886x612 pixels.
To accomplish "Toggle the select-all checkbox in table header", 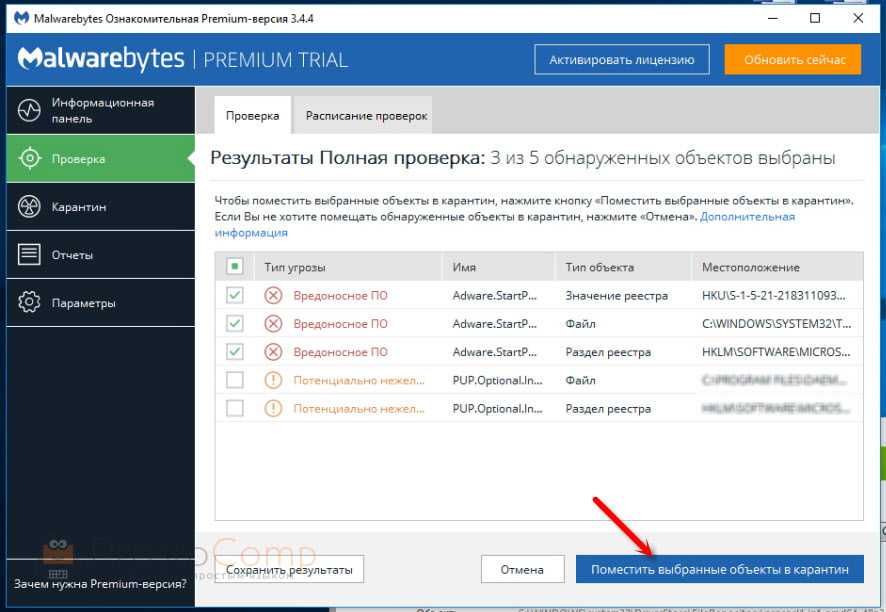I will click(x=235, y=267).
